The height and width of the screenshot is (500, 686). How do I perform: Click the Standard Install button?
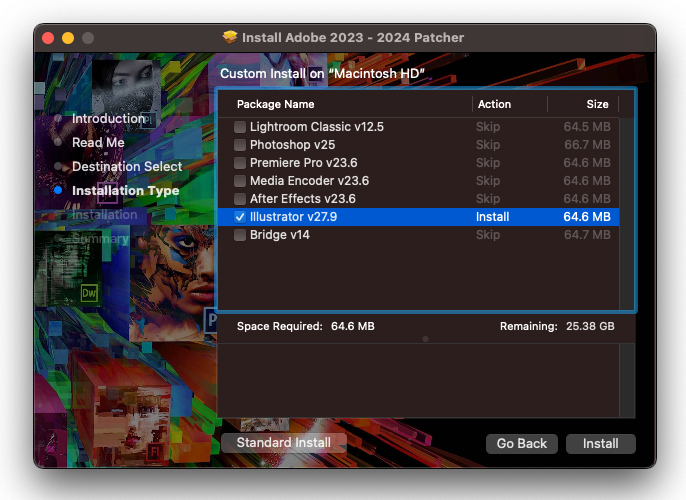pos(284,443)
